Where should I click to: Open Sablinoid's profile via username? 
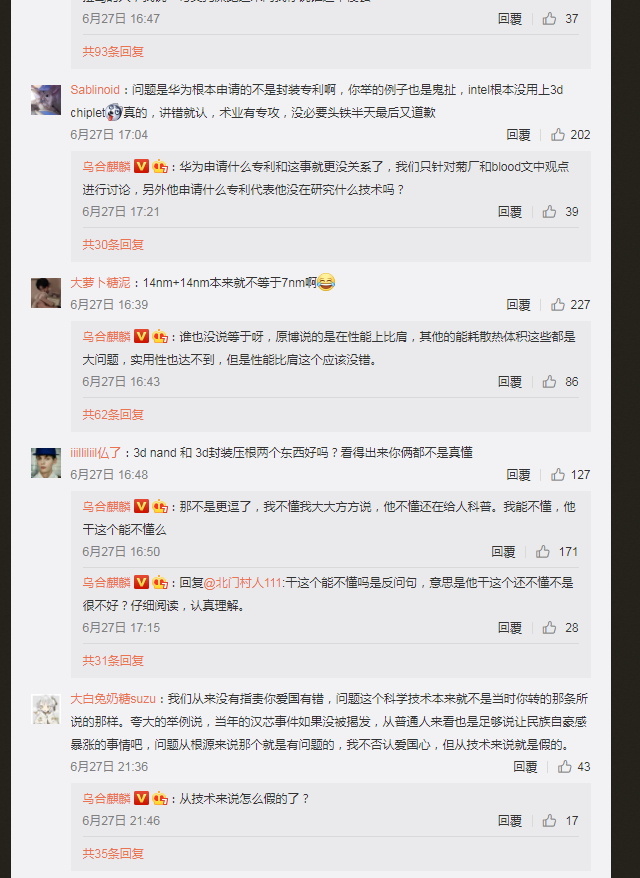(95, 90)
